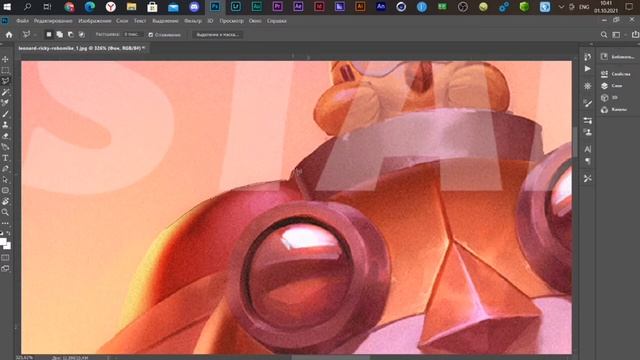
Task: Open the Просмотр menu
Action: pyautogui.click(x=231, y=21)
